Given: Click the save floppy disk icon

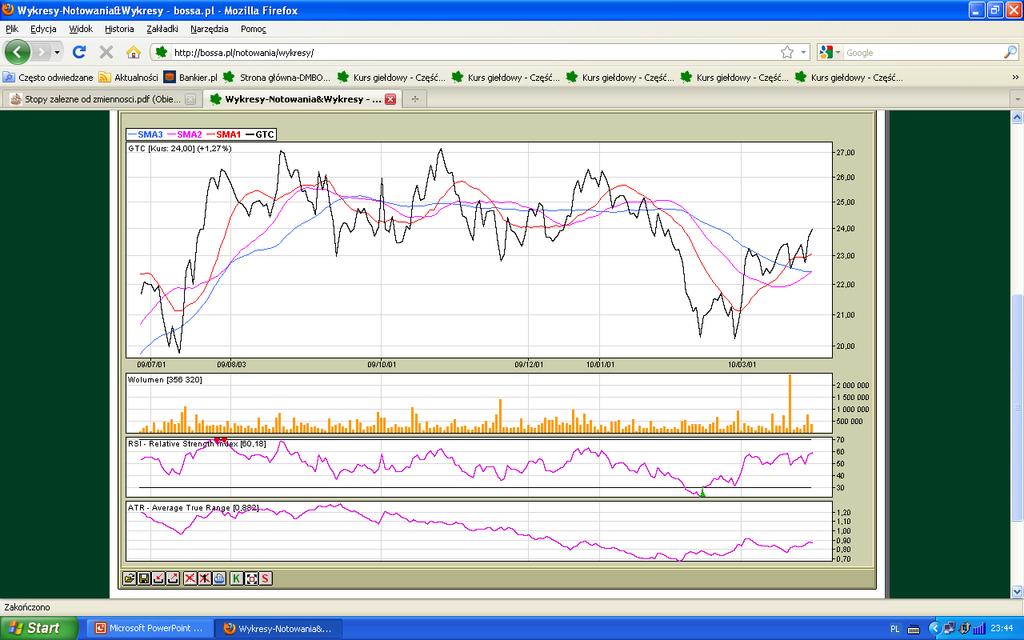Looking at the screenshot, I should [144, 579].
